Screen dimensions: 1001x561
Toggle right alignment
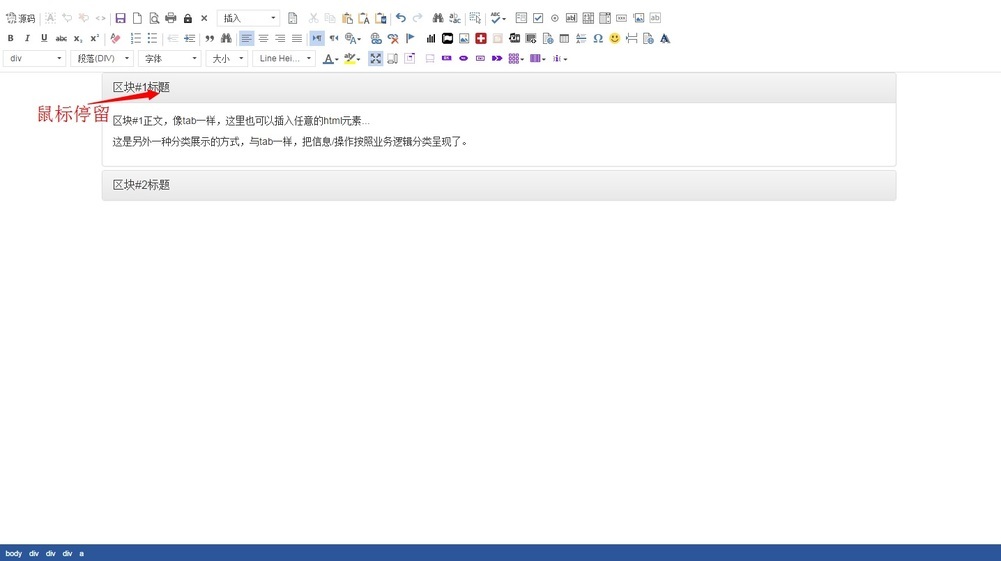point(280,39)
